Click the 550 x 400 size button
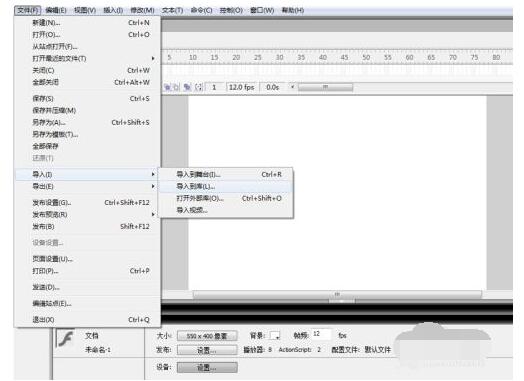Image resolution: width=524 pixels, height=381 pixels. (x=207, y=336)
